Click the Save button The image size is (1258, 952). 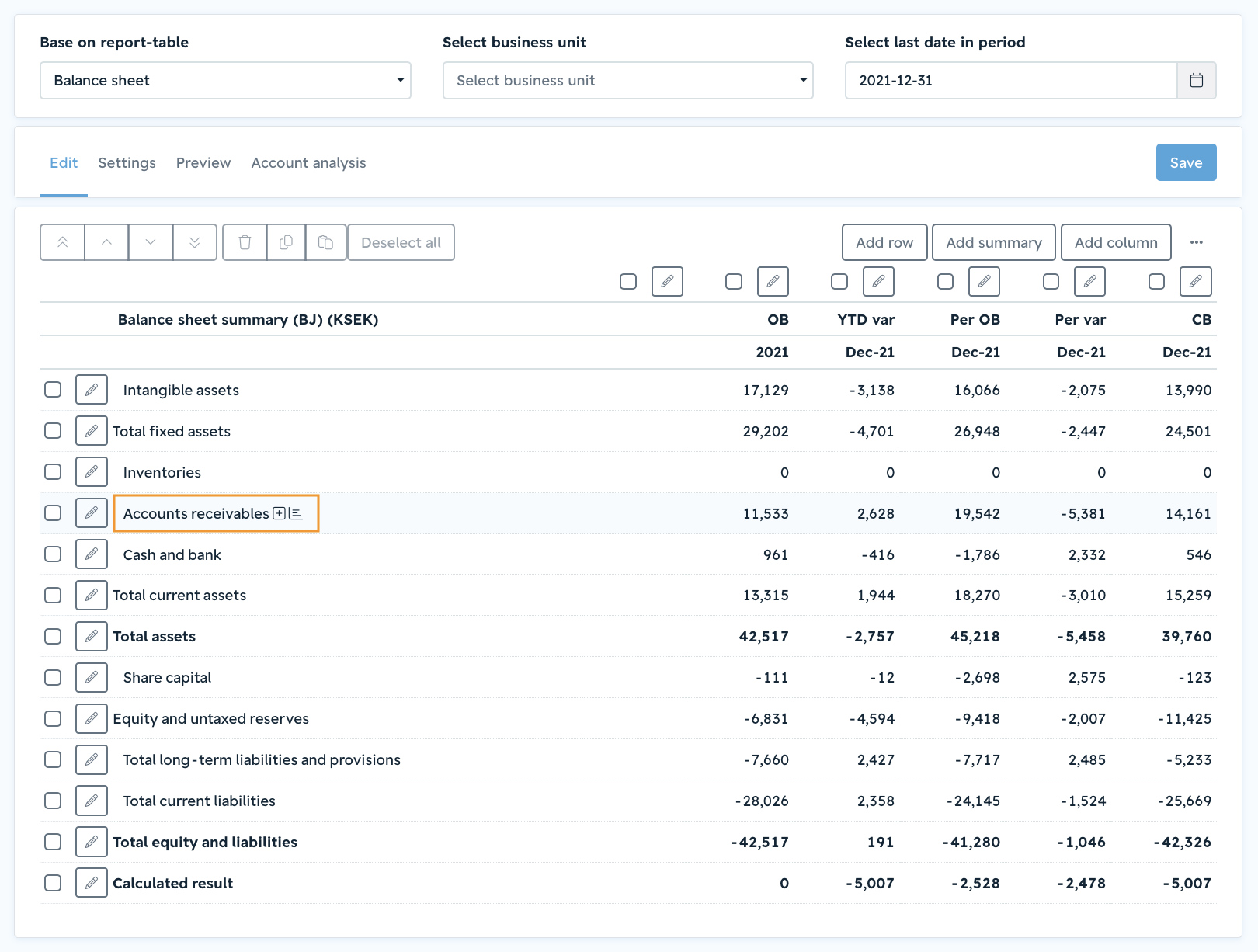tap(1186, 162)
